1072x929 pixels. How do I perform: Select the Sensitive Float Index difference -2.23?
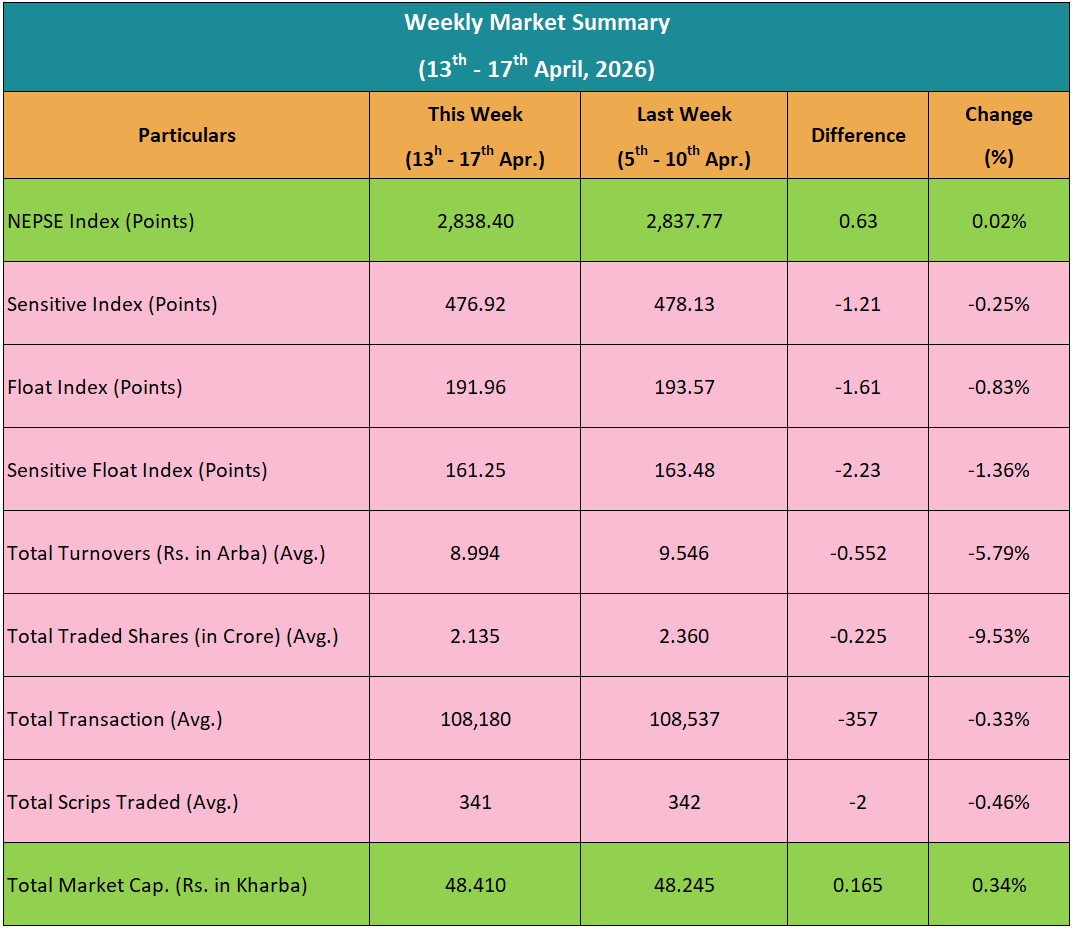click(x=858, y=470)
